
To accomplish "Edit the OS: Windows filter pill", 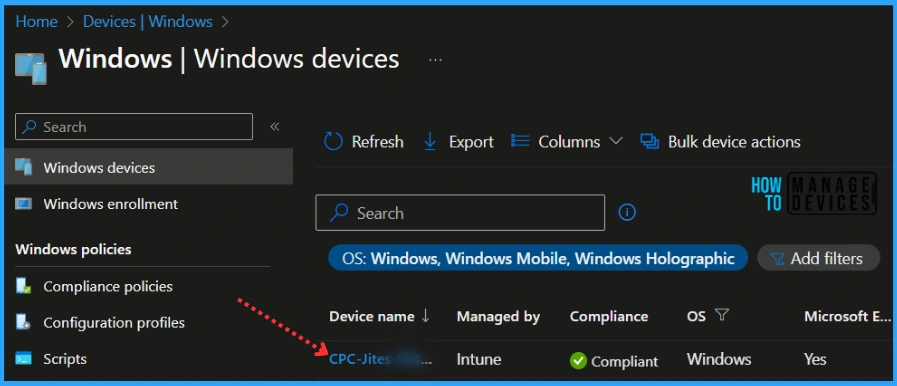I will click(x=538, y=258).
